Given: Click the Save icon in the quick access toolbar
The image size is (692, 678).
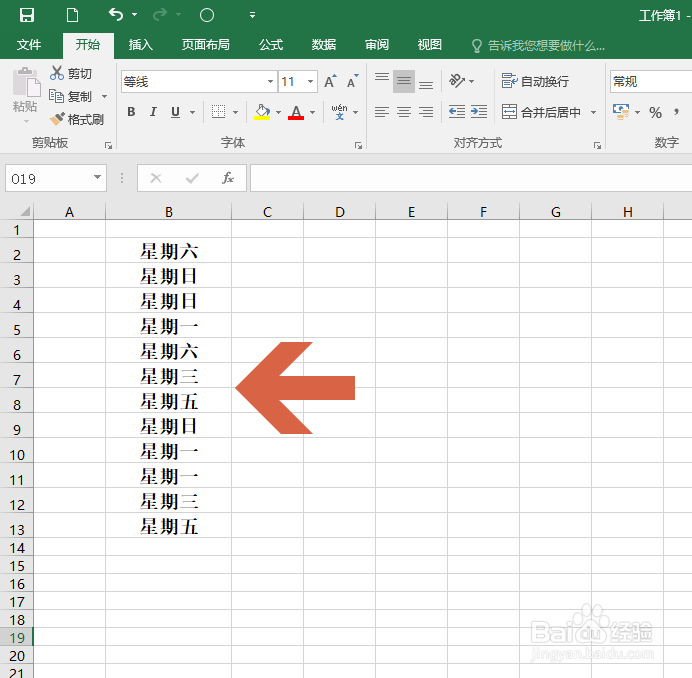Looking at the screenshot, I should pyautogui.click(x=27, y=15).
